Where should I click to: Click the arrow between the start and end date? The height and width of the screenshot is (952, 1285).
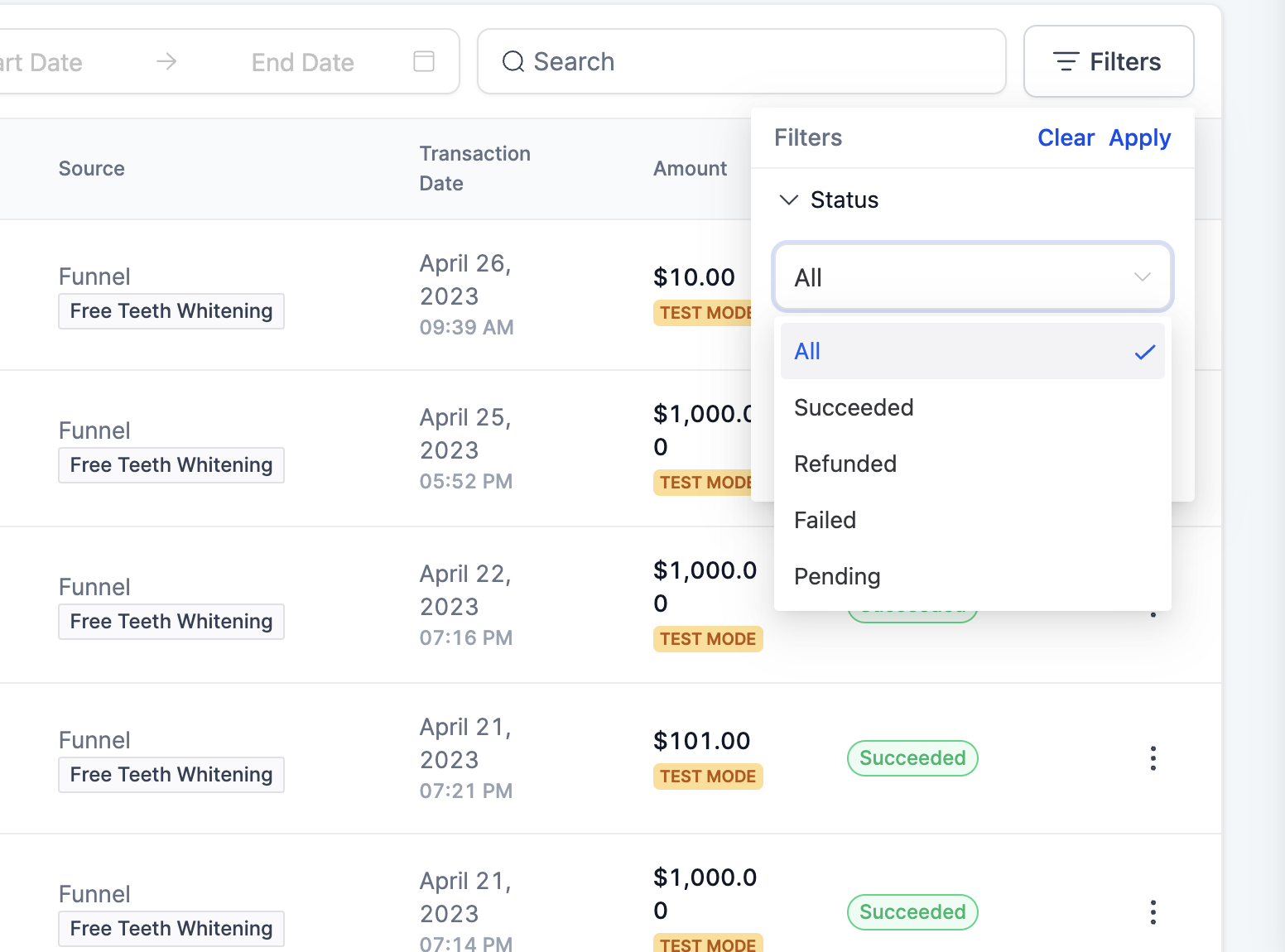click(166, 61)
